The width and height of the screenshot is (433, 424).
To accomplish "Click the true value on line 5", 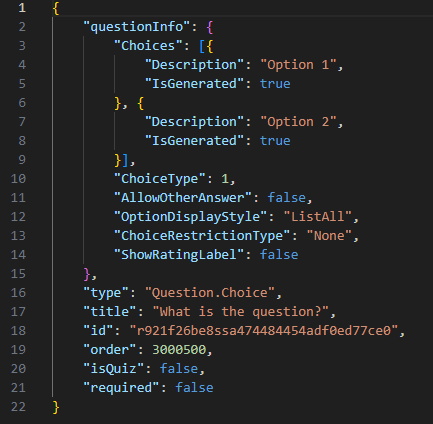I will click(x=275, y=84).
